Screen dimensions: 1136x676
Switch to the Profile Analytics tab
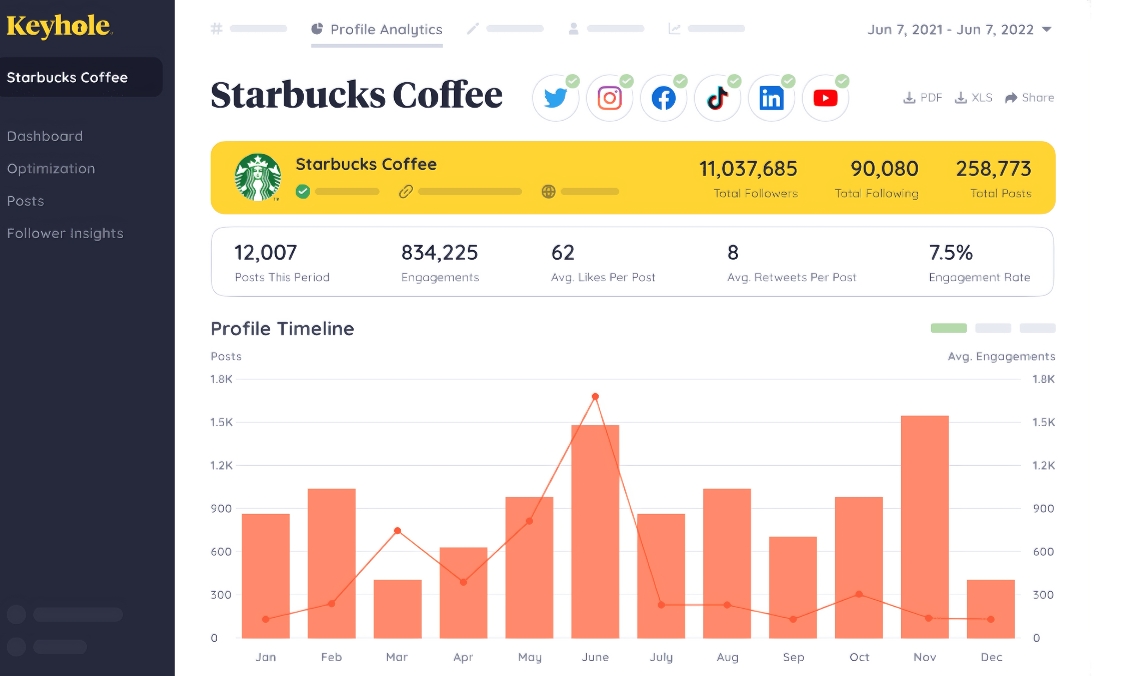pyautogui.click(x=377, y=30)
